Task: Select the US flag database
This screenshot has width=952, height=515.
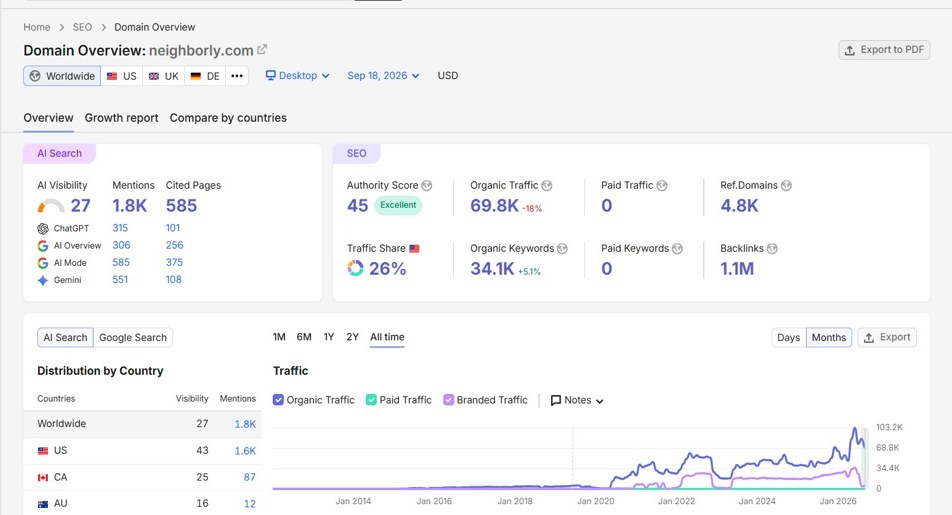Action: [x=121, y=76]
